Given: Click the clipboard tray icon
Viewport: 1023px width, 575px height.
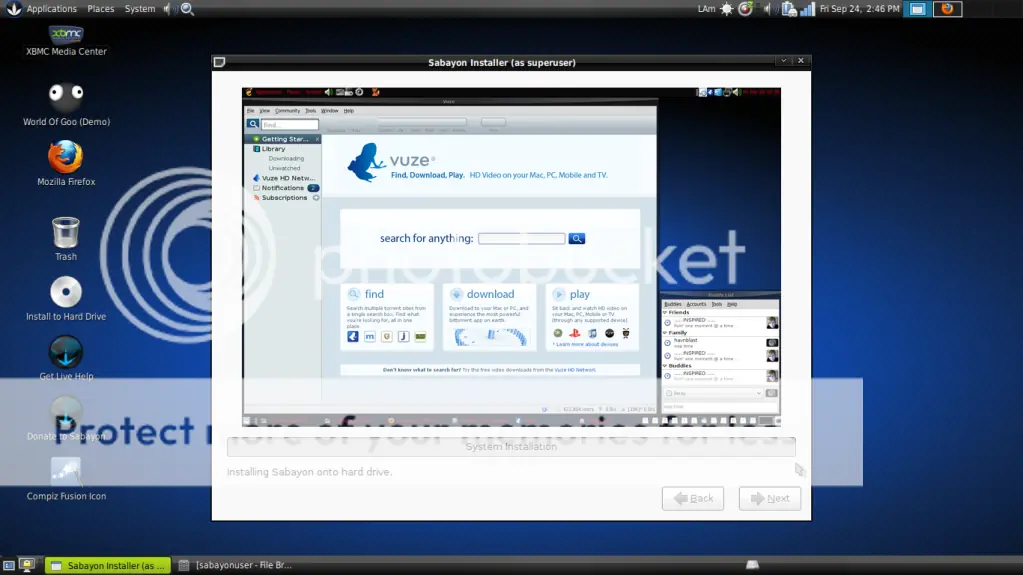Looking at the screenshot, I should [789, 8].
